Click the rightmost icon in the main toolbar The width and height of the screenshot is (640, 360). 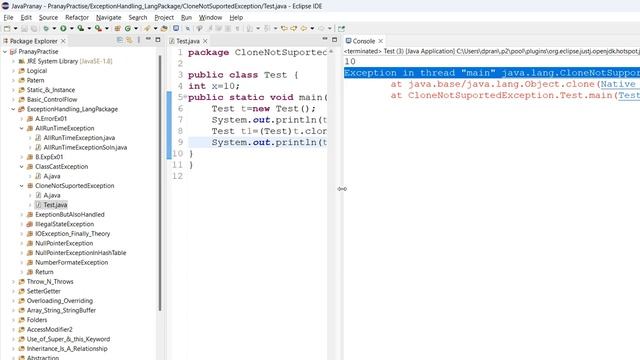click(x=341, y=29)
